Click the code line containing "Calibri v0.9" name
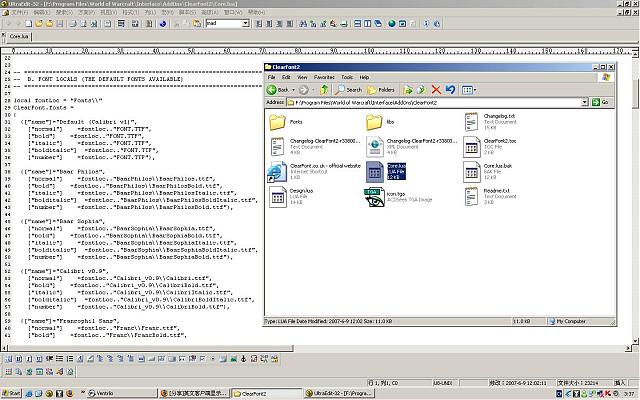 coord(65,271)
